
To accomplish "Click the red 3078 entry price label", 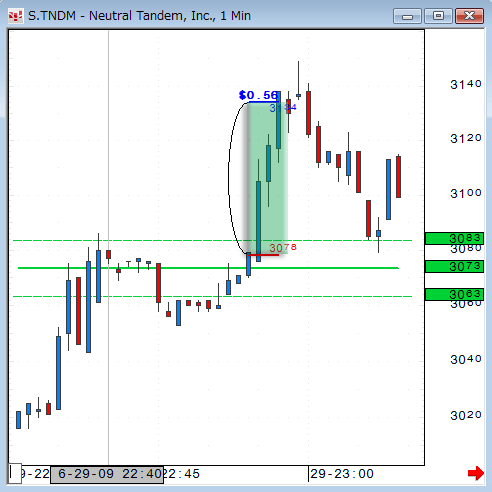I will coord(283,248).
